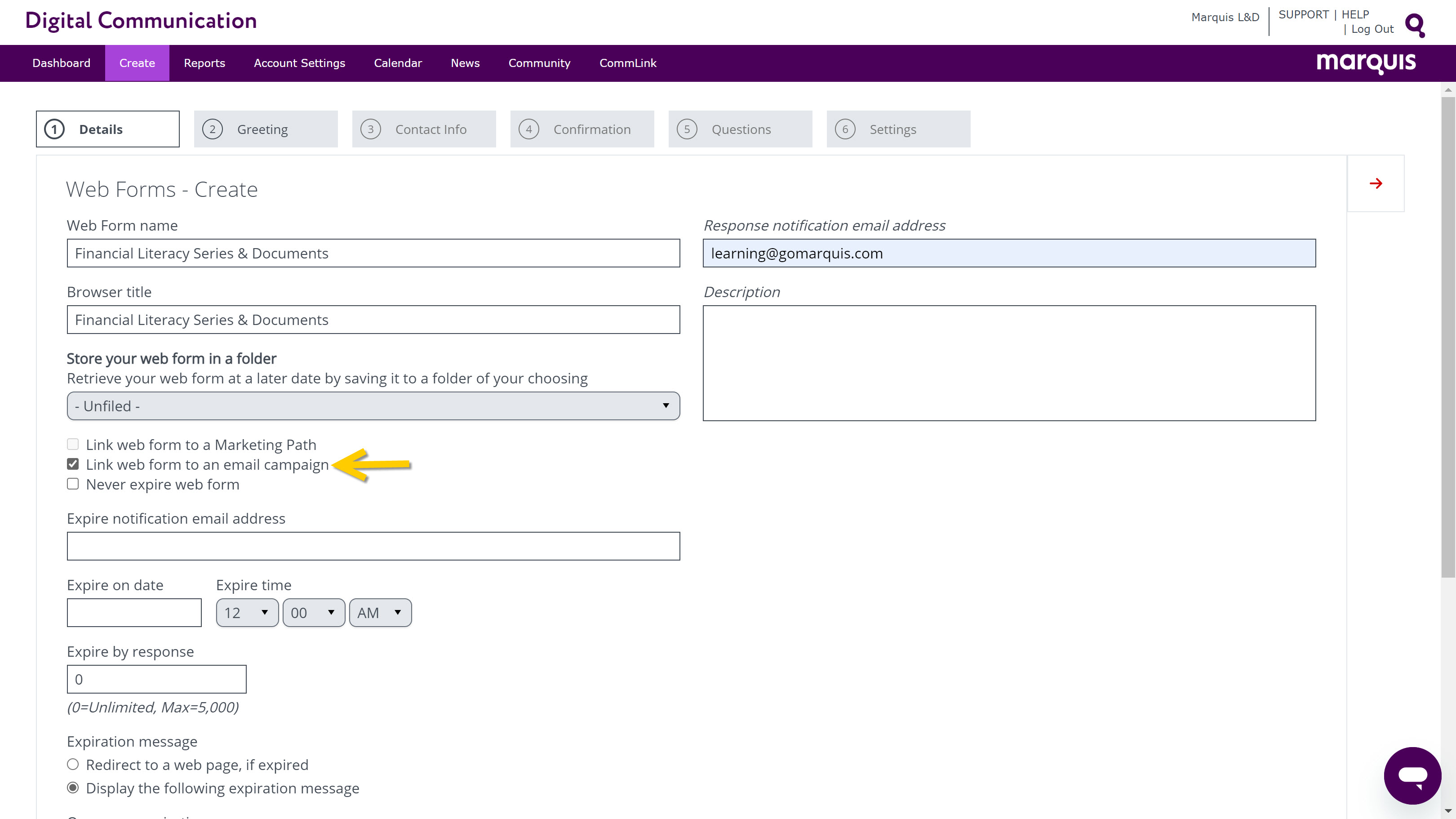Switch to the Contact Info step tab

424,129
